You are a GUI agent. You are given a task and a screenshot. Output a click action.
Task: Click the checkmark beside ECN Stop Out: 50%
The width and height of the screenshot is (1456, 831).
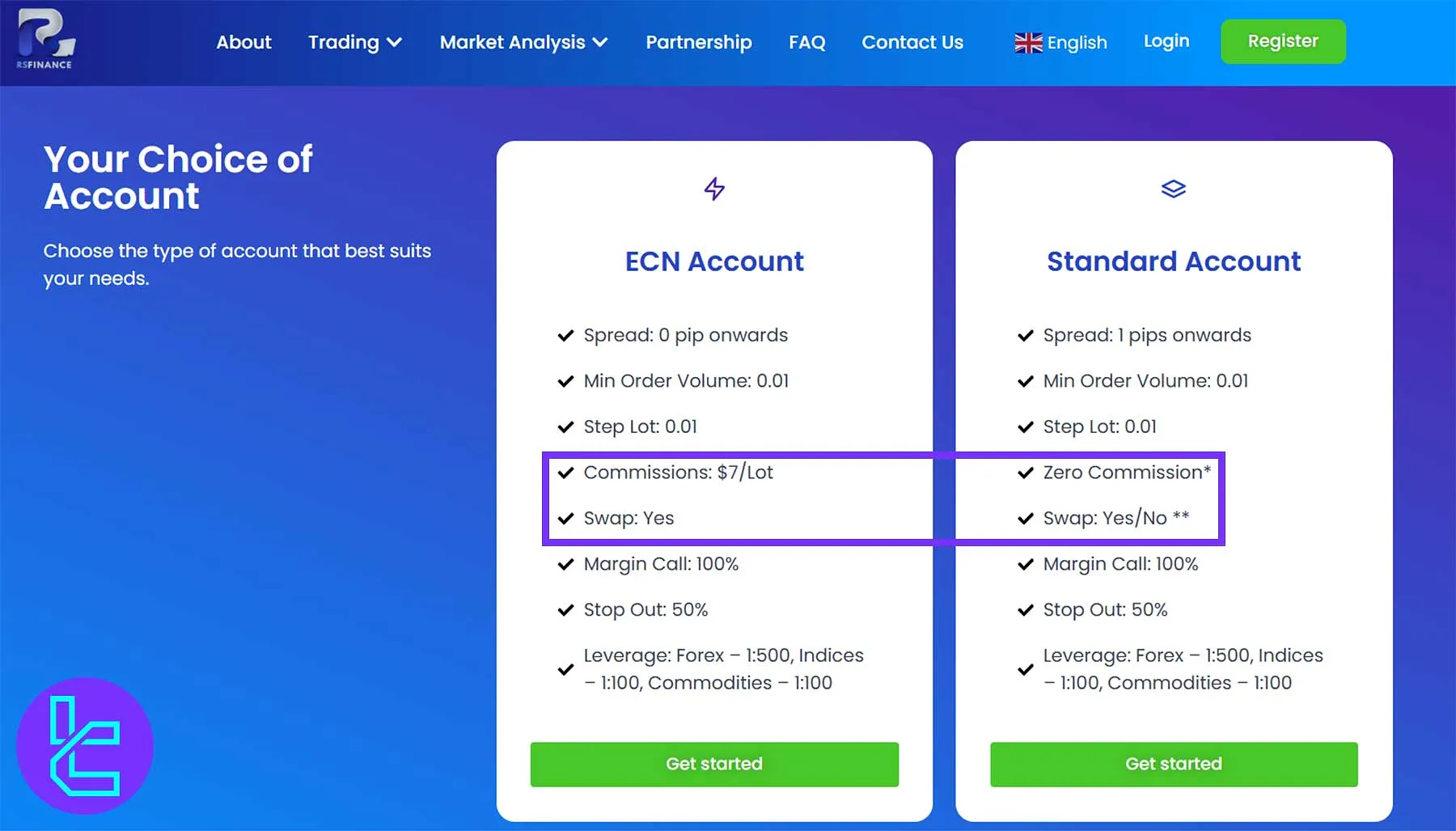pyautogui.click(x=565, y=610)
